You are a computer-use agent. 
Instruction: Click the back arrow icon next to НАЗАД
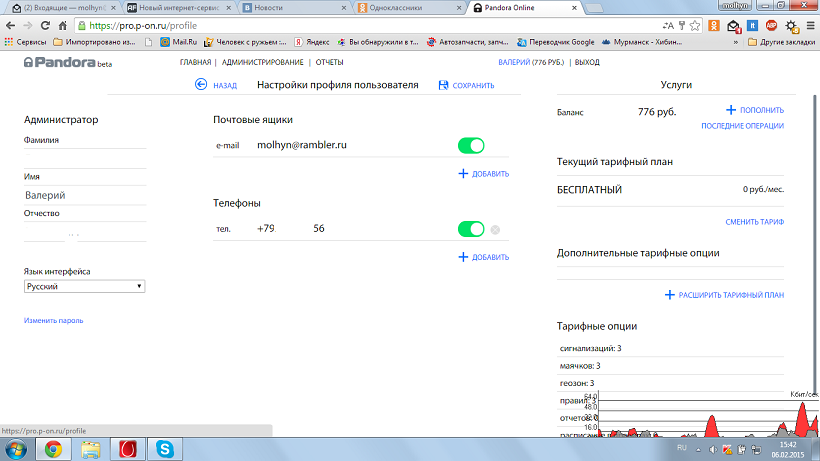pos(201,85)
